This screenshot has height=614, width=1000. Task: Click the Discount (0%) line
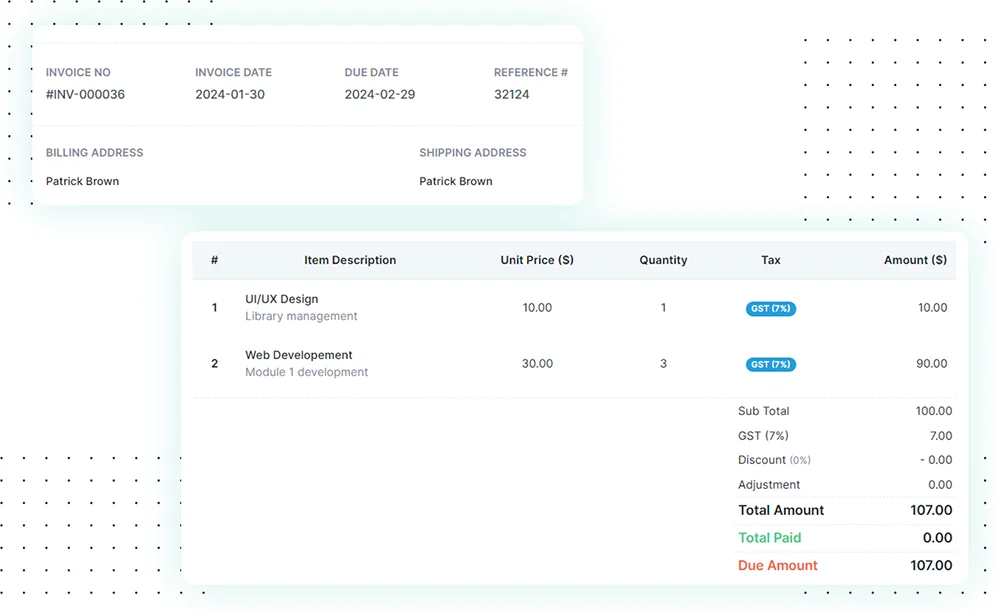pyautogui.click(x=775, y=460)
